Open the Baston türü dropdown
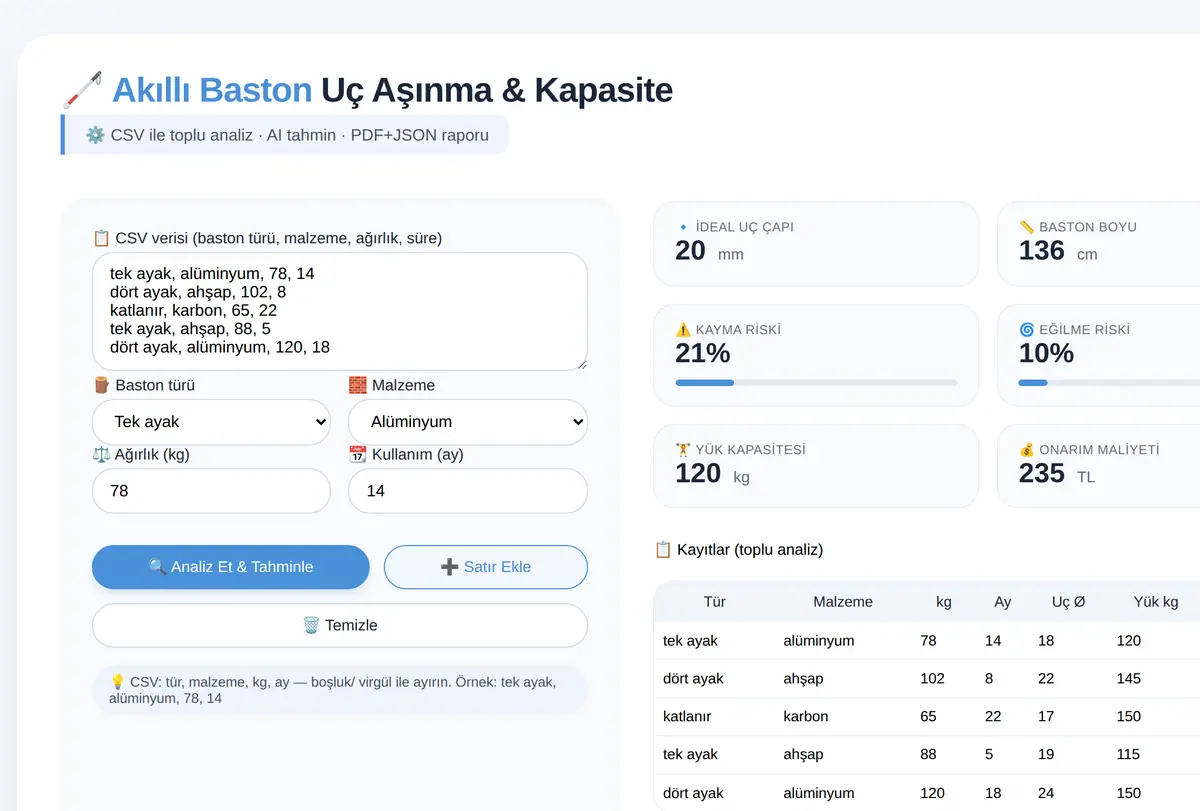This screenshot has width=1200, height=811. pos(211,421)
